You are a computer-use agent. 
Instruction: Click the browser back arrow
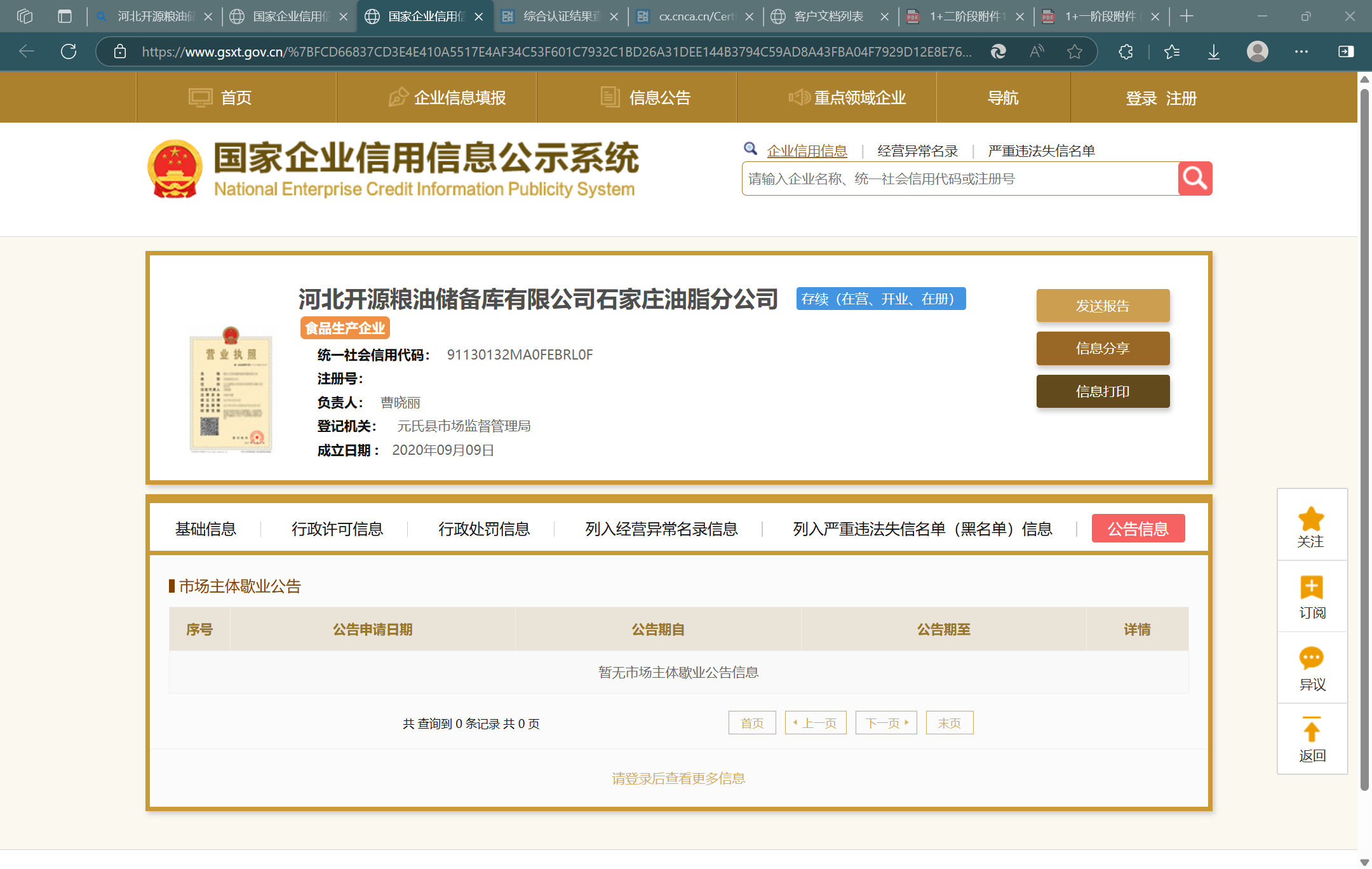click(x=27, y=51)
